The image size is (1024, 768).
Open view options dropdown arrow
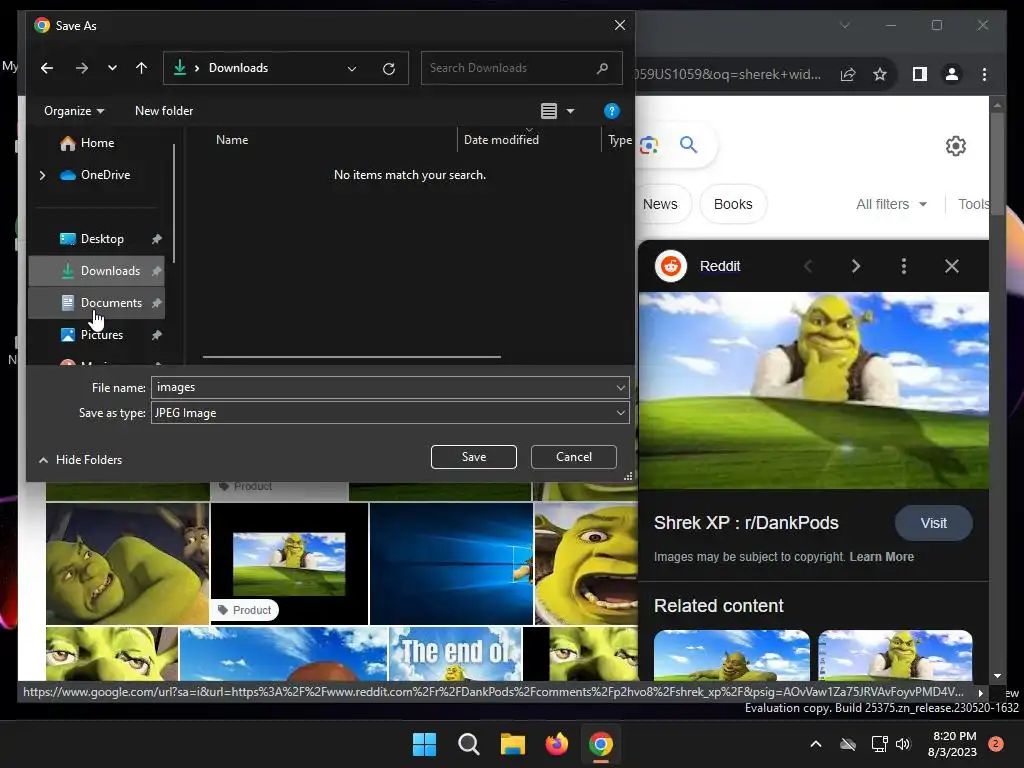[x=570, y=111]
